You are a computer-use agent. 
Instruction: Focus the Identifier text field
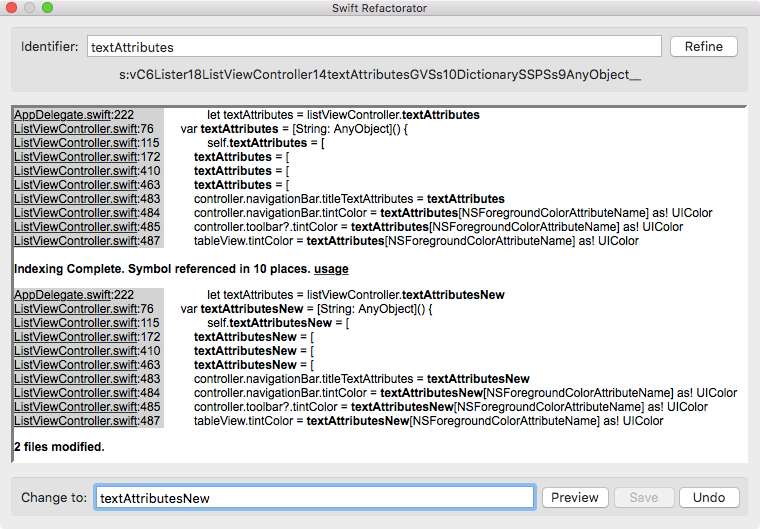pos(374,47)
